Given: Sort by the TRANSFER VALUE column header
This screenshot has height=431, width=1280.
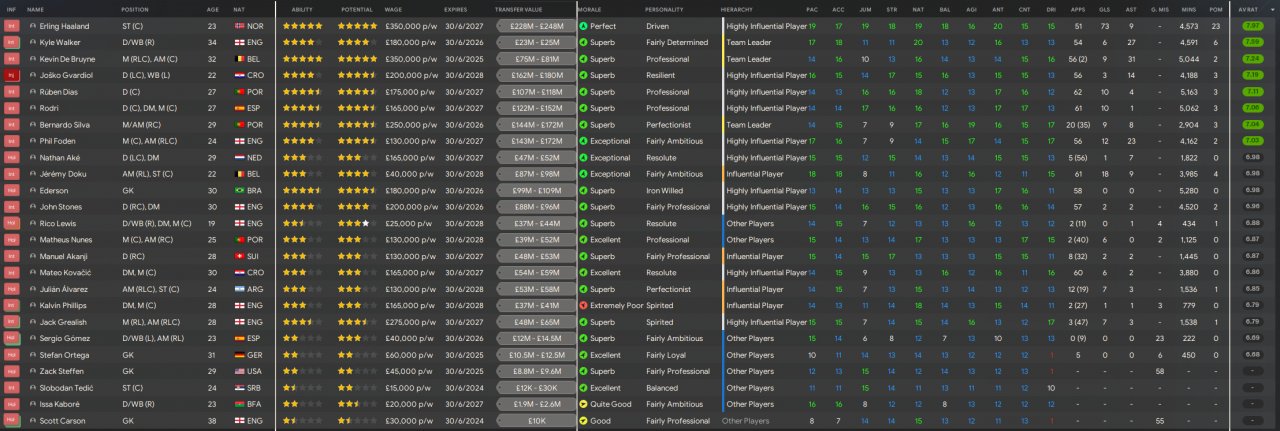Looking at the screenshot, I should point(518,8).
